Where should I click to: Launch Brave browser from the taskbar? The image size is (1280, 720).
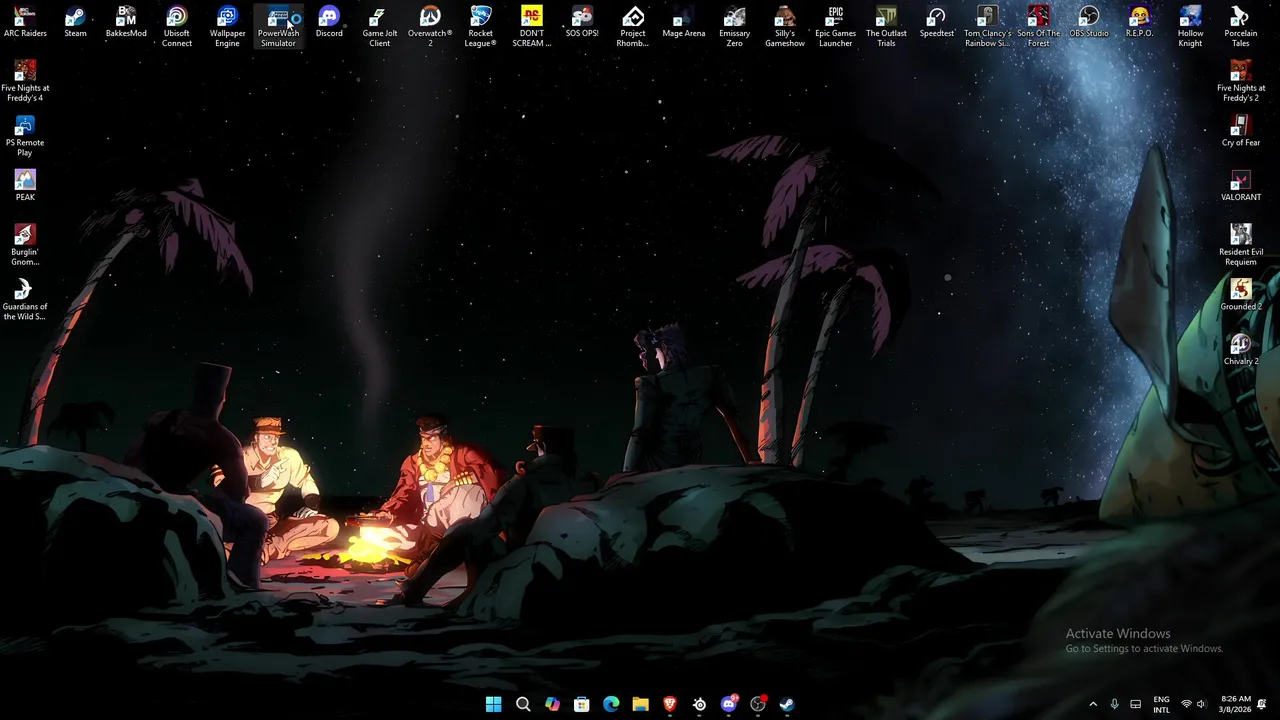[x=670, y=704]
